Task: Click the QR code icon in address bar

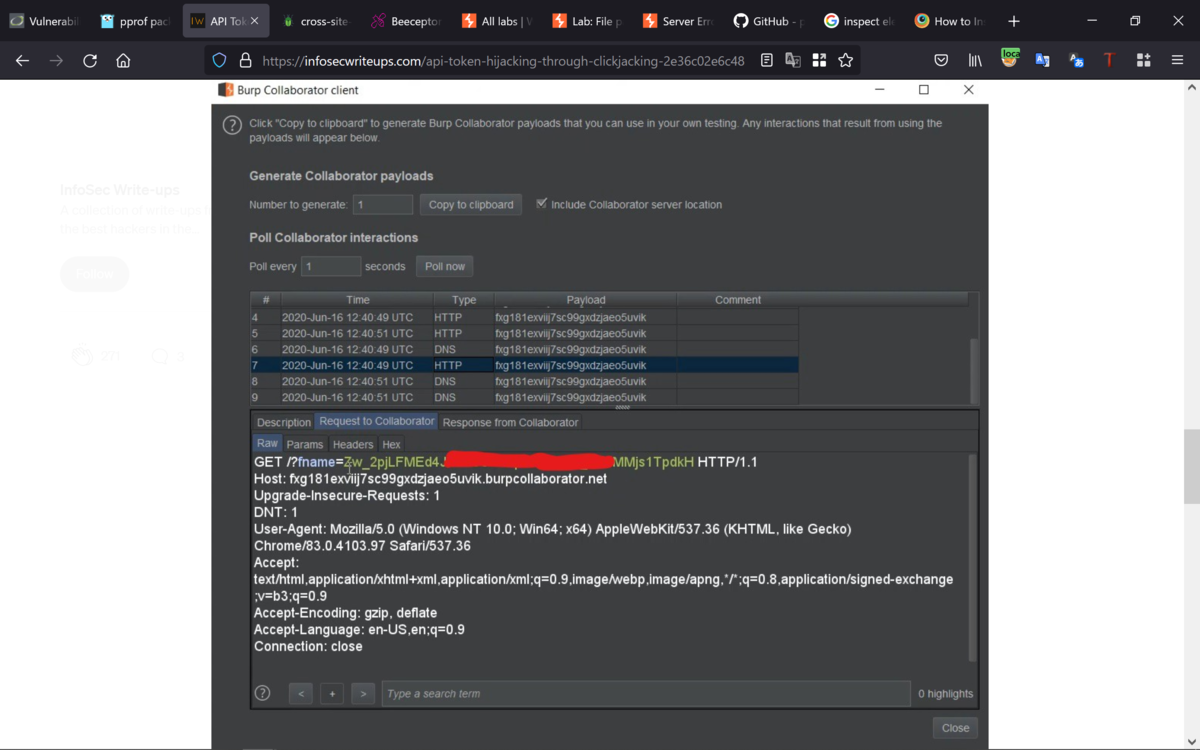Action: tap(819, 60)
